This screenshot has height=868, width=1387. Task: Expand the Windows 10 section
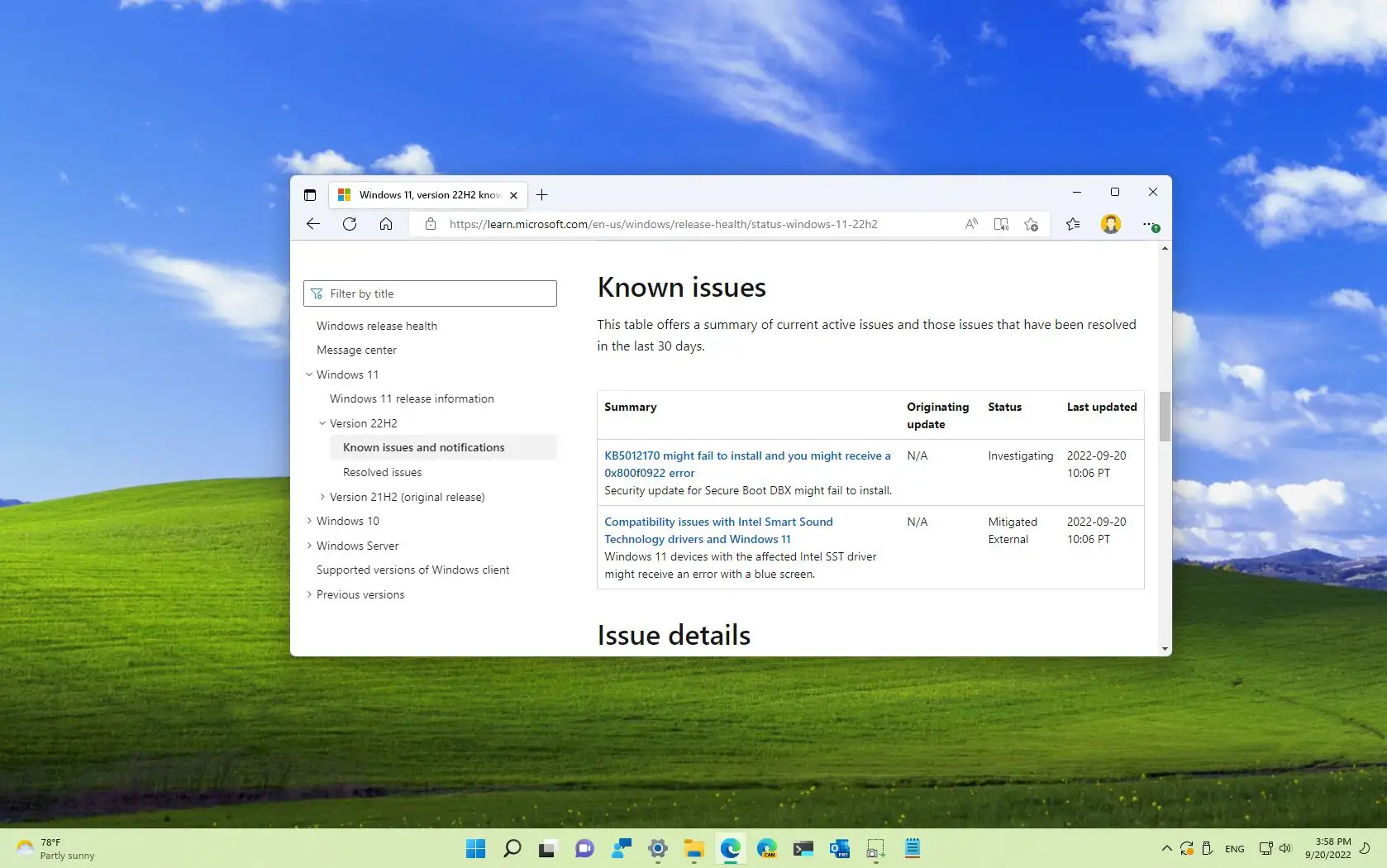[309, 521]
